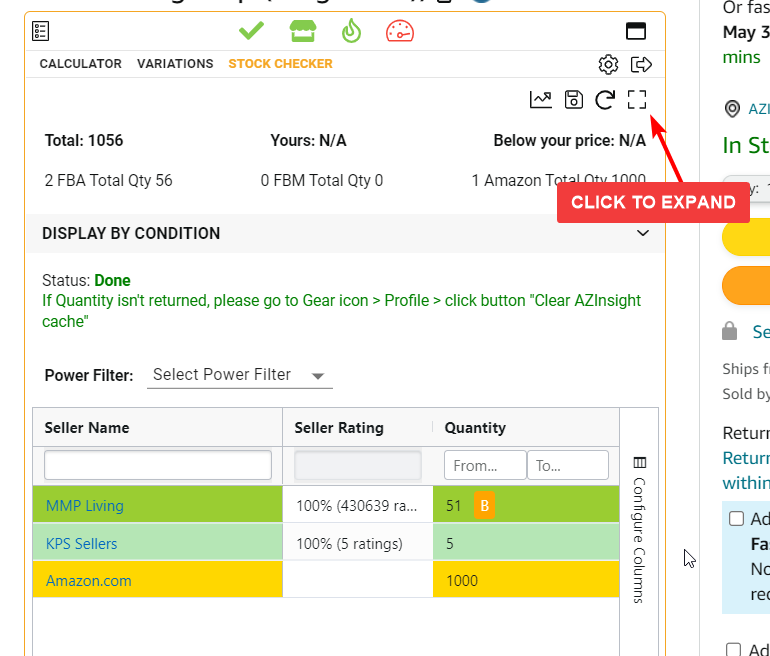Screen dimensions: 770x656
Task: Click the green flame icon
Action: (x=350, y=32)
